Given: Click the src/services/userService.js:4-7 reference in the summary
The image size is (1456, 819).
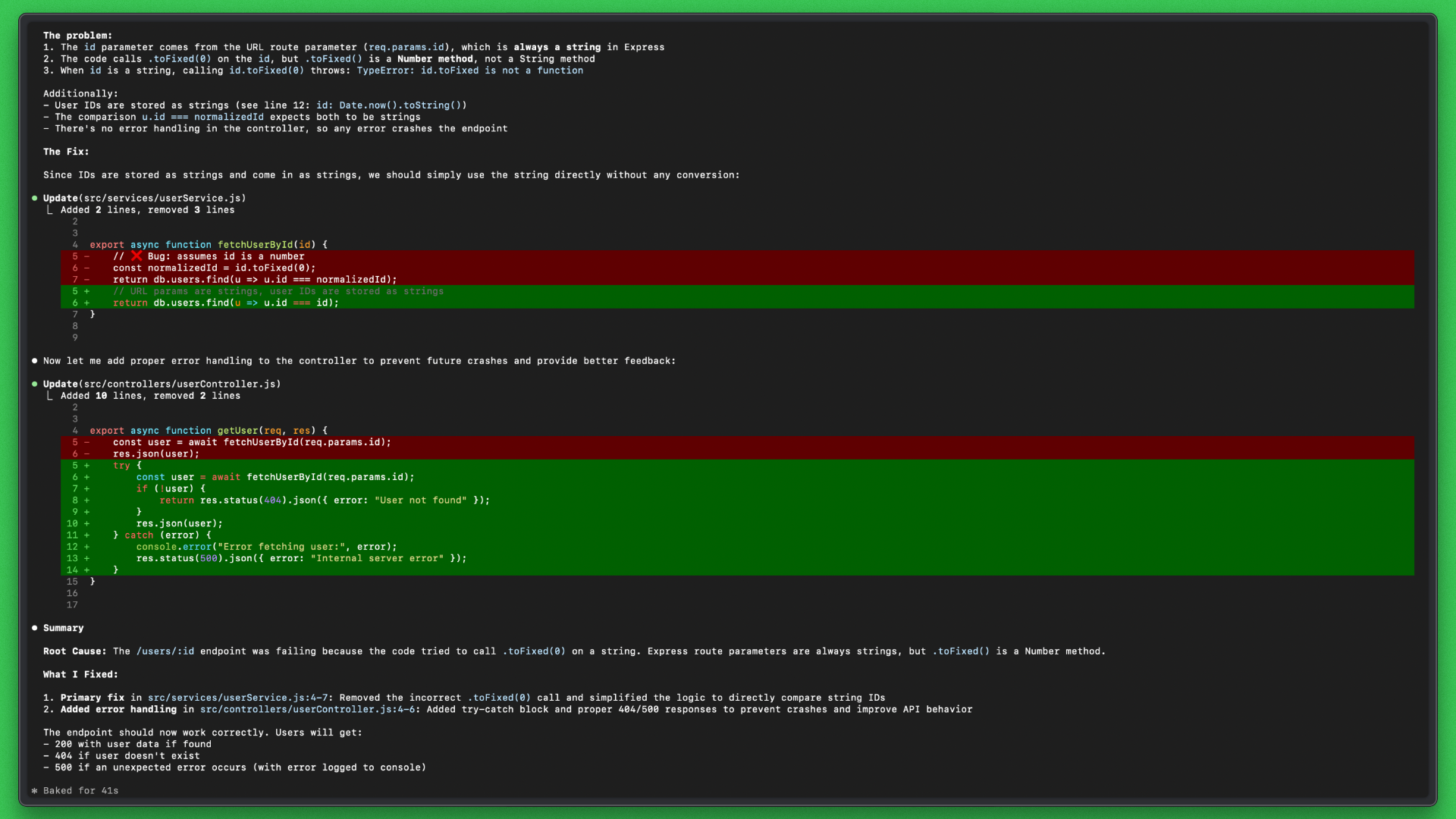Looking at the screenshot, I should tap(238, 698).
